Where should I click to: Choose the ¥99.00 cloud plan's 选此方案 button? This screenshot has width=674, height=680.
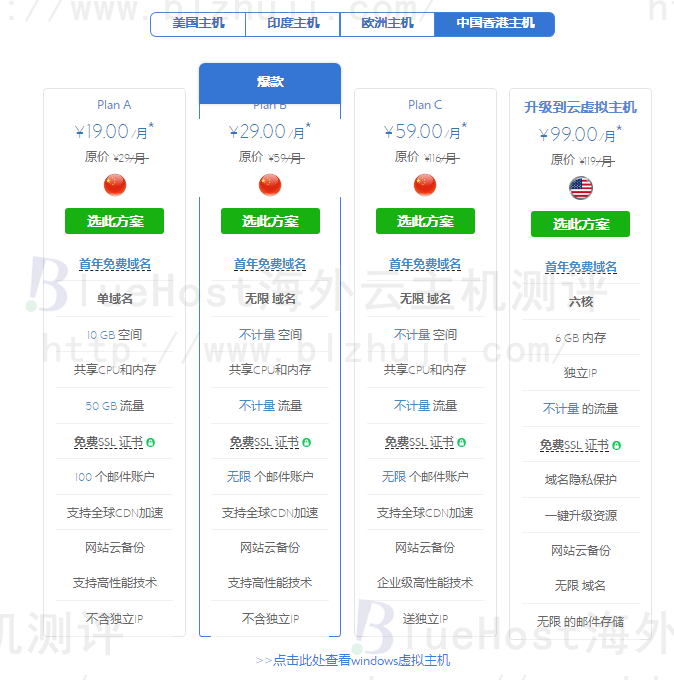(580, 224)
